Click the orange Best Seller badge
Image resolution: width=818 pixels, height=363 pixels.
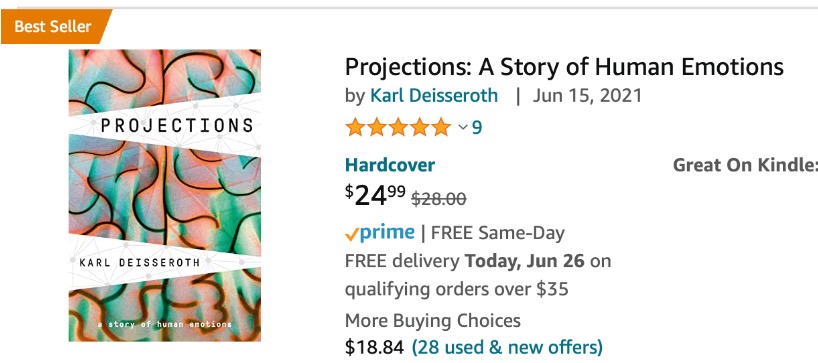pos(55,26)
